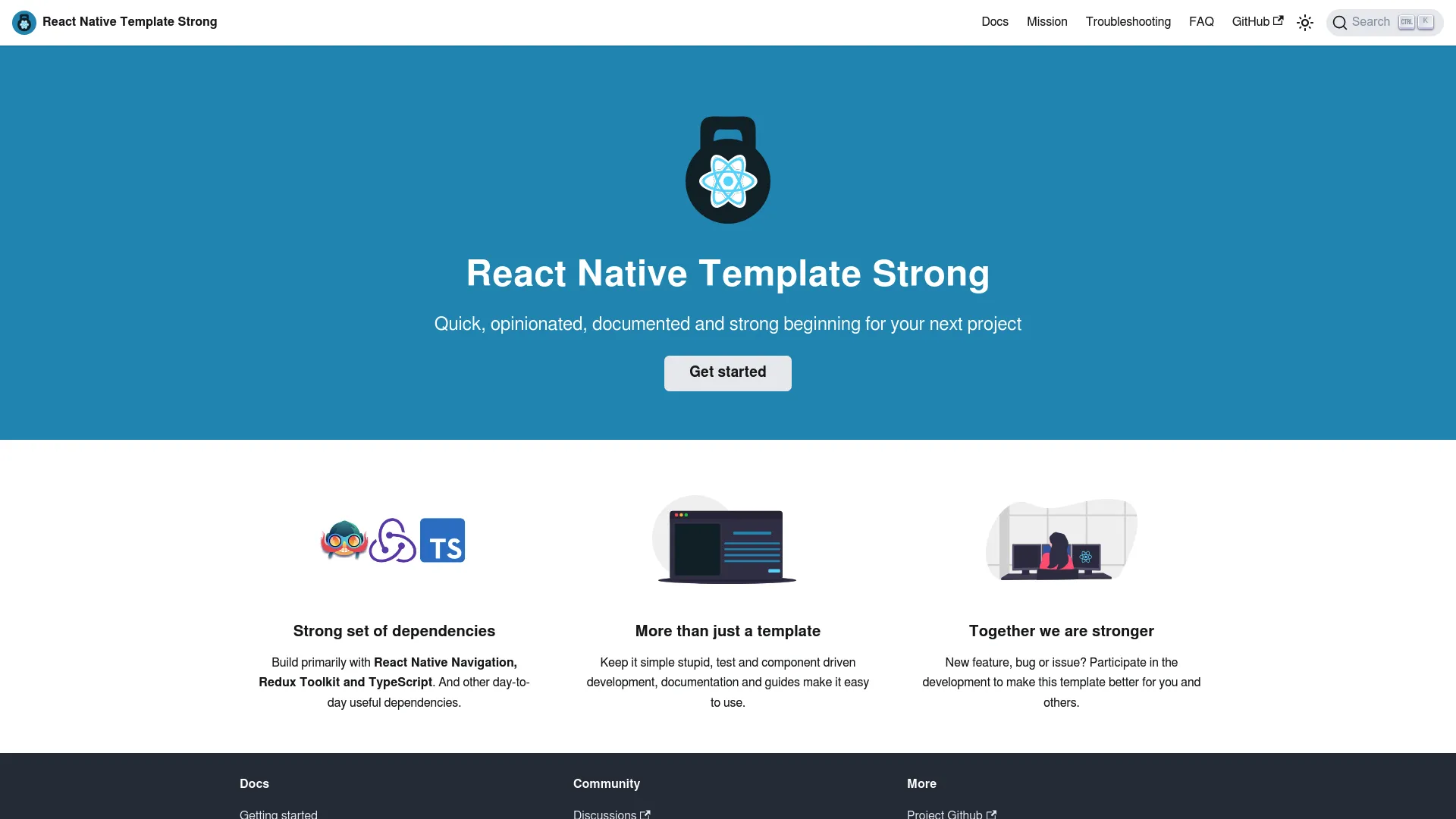
Task: Click the Redux logo icon in dependencies section
Action: tap(394, 540)
